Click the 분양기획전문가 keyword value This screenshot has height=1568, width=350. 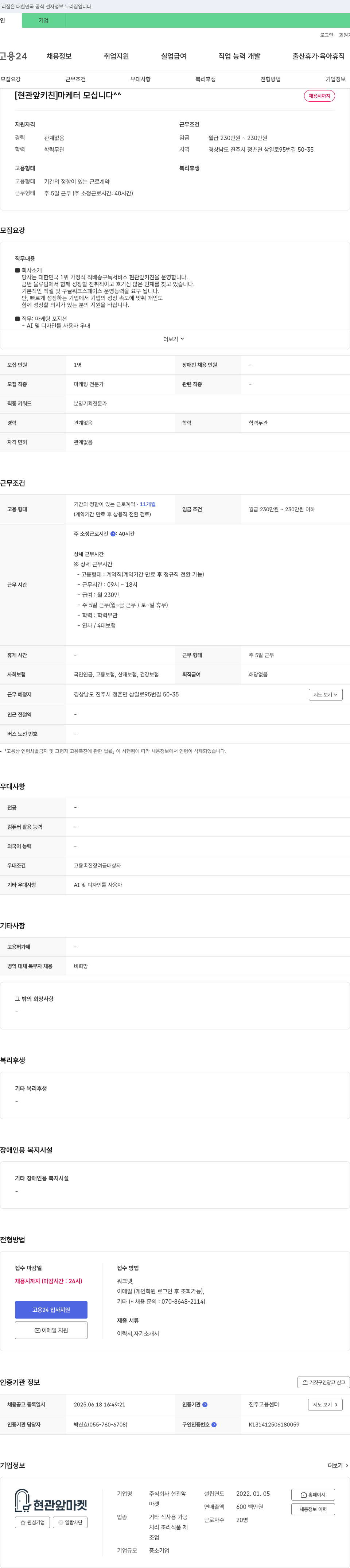click(90, 403)
